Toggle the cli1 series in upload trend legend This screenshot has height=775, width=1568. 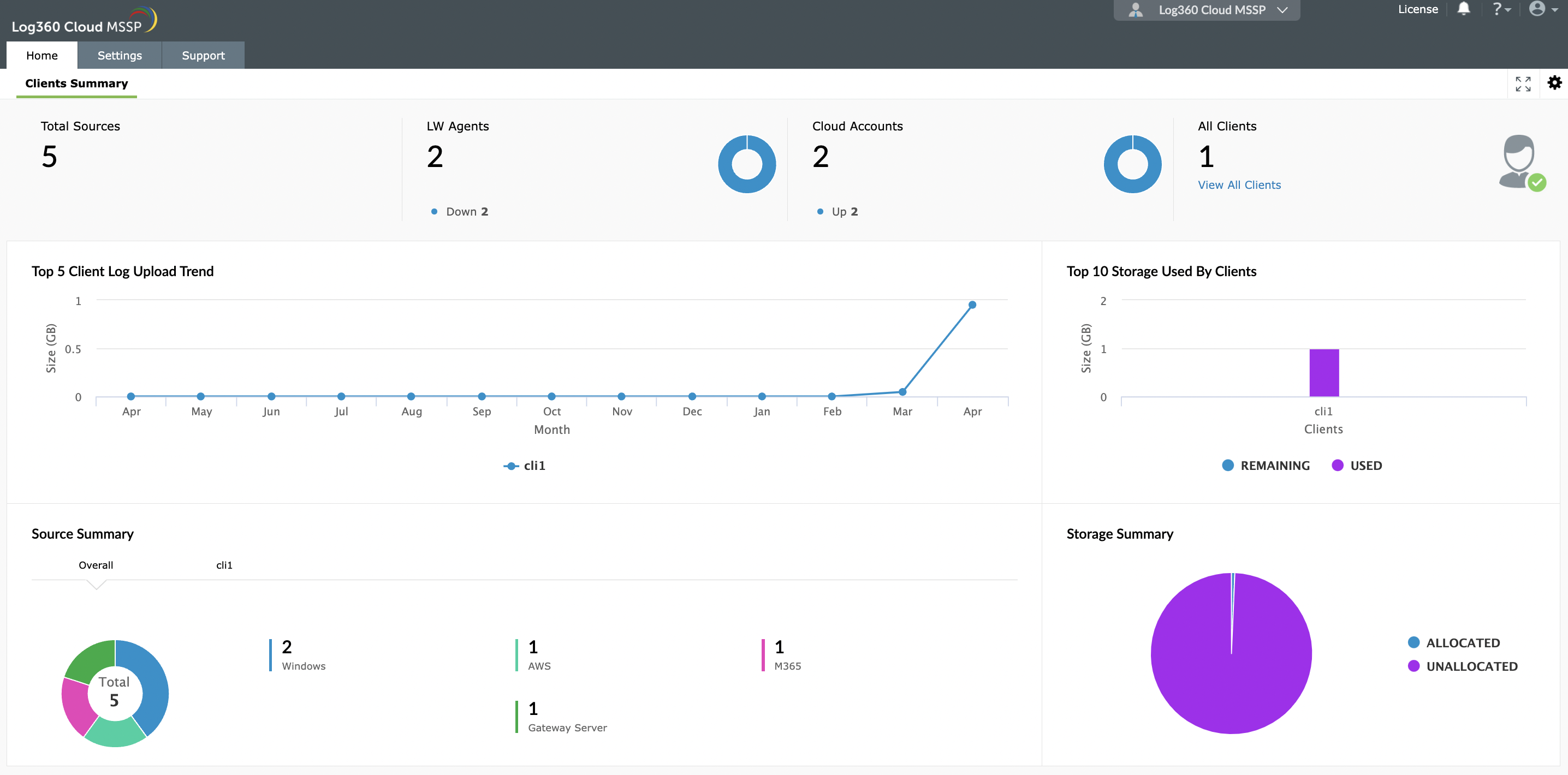[525, 466]
